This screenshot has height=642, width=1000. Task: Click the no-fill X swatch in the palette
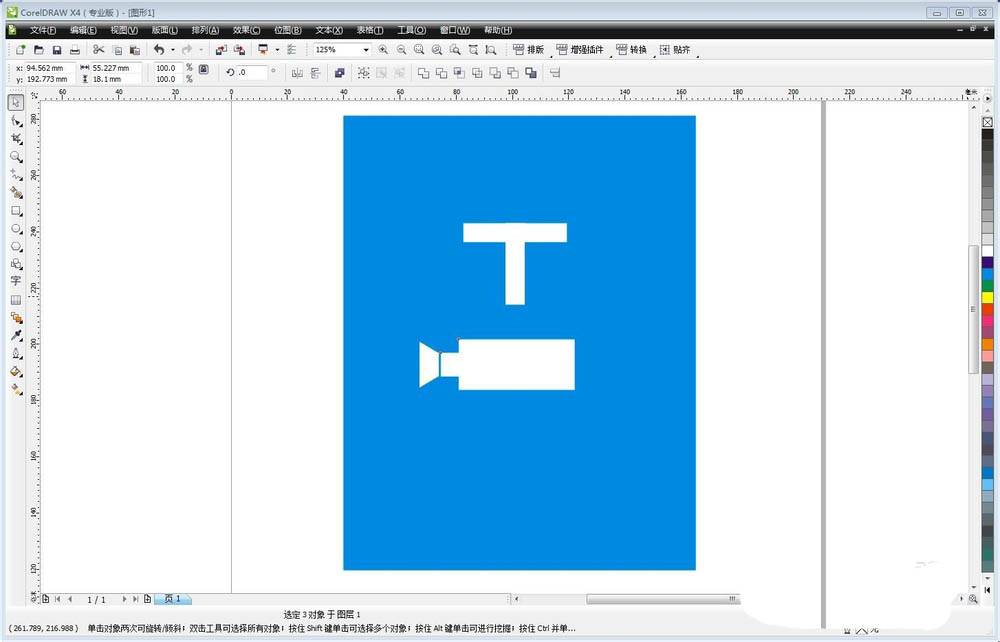pyautogui.click(x=987, y=122)
